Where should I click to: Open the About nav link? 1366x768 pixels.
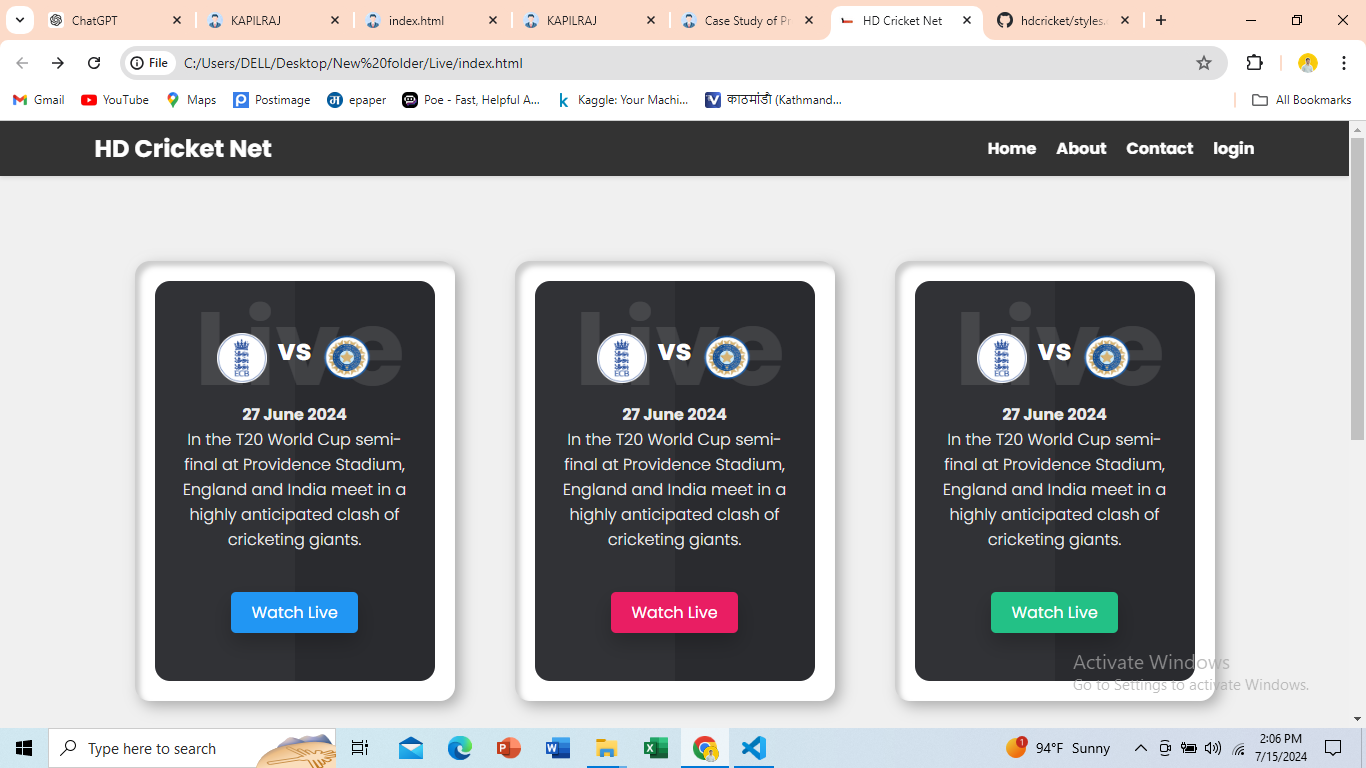[x=1081, y=148]
